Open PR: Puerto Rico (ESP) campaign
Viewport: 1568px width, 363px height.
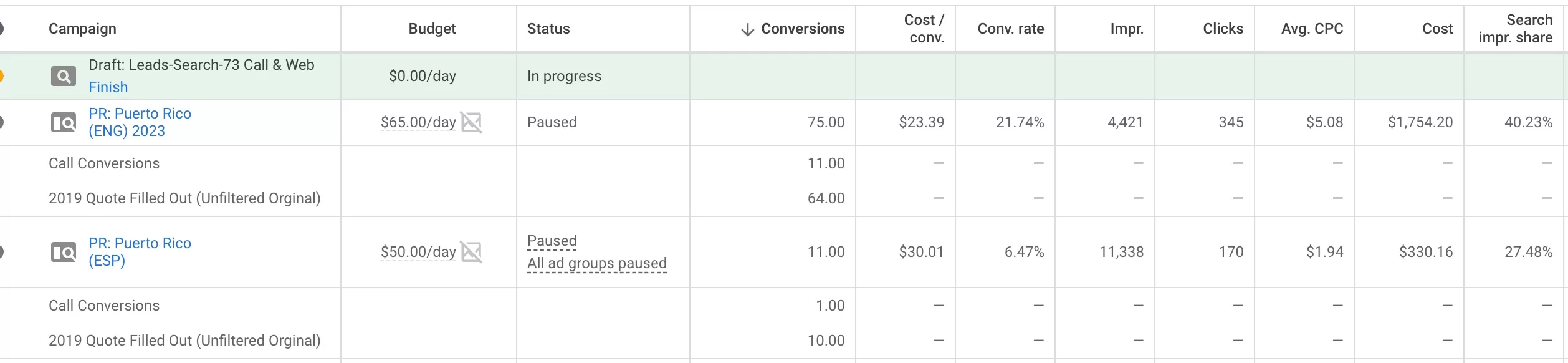pos(140,252)
